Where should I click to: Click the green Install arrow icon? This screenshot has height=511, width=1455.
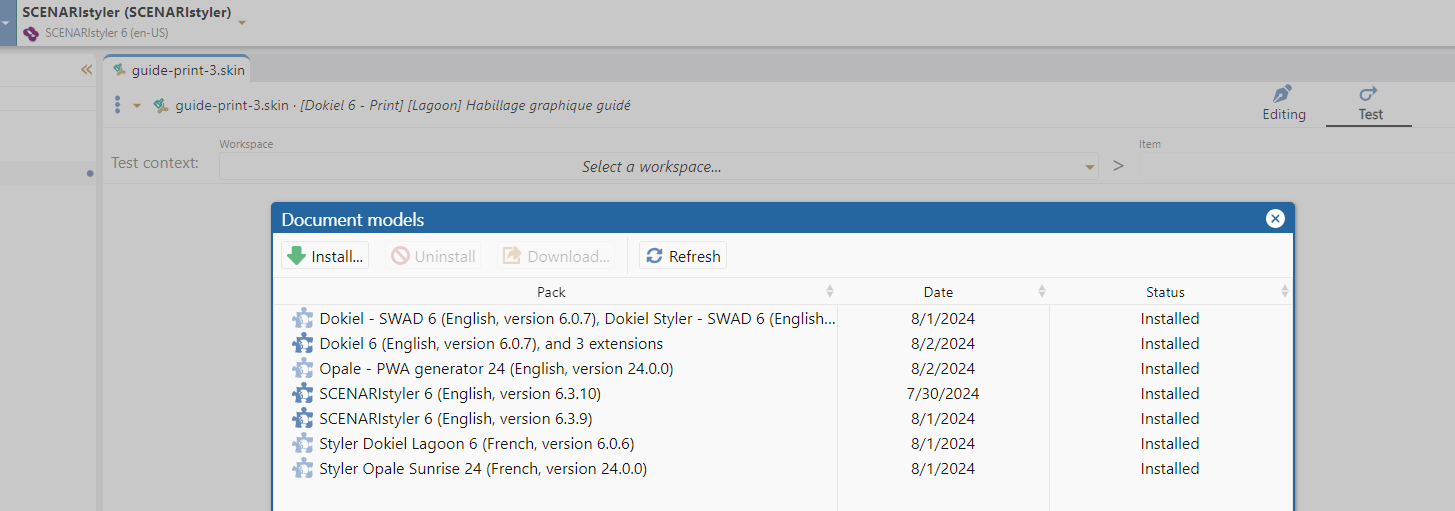point(296,256)
